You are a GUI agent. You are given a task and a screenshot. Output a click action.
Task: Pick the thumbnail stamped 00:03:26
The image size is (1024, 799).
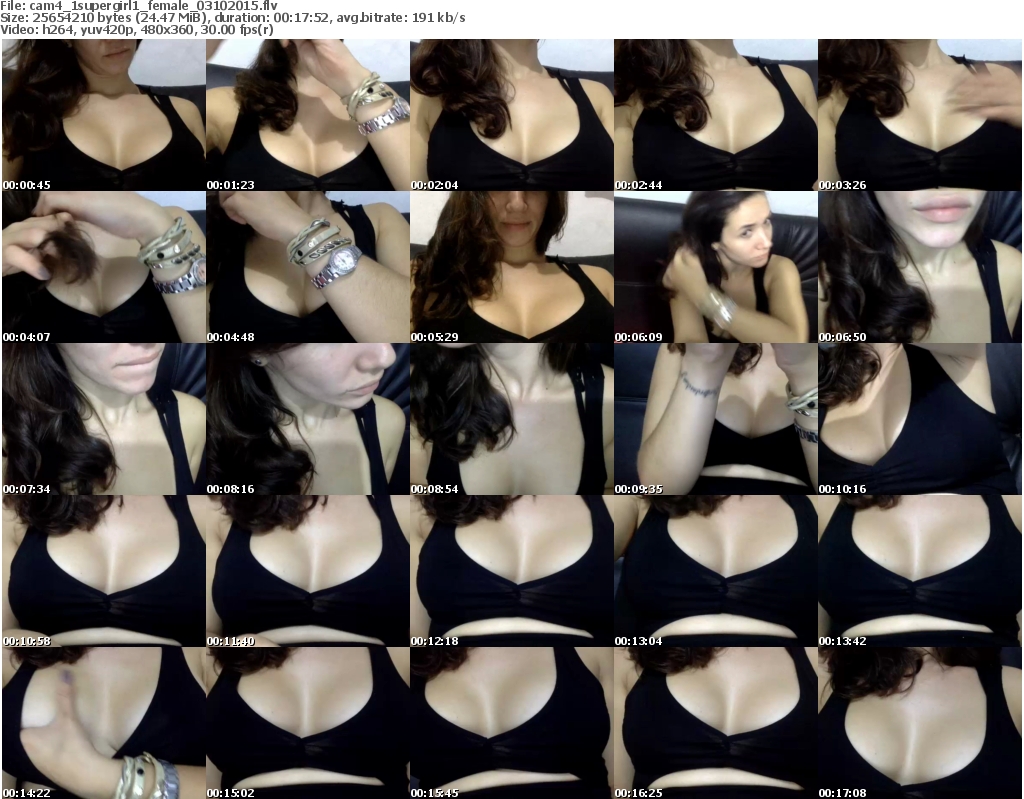coord(920,115)
